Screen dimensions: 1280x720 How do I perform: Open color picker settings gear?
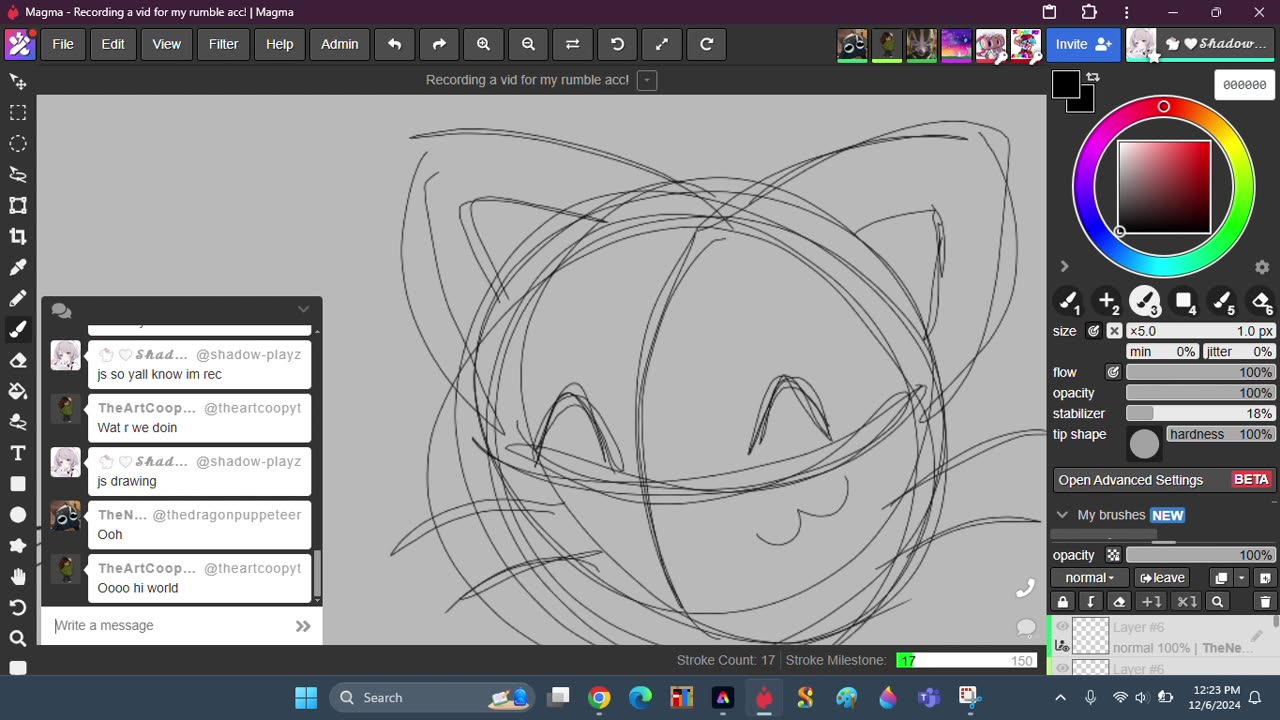[1262, 267]
